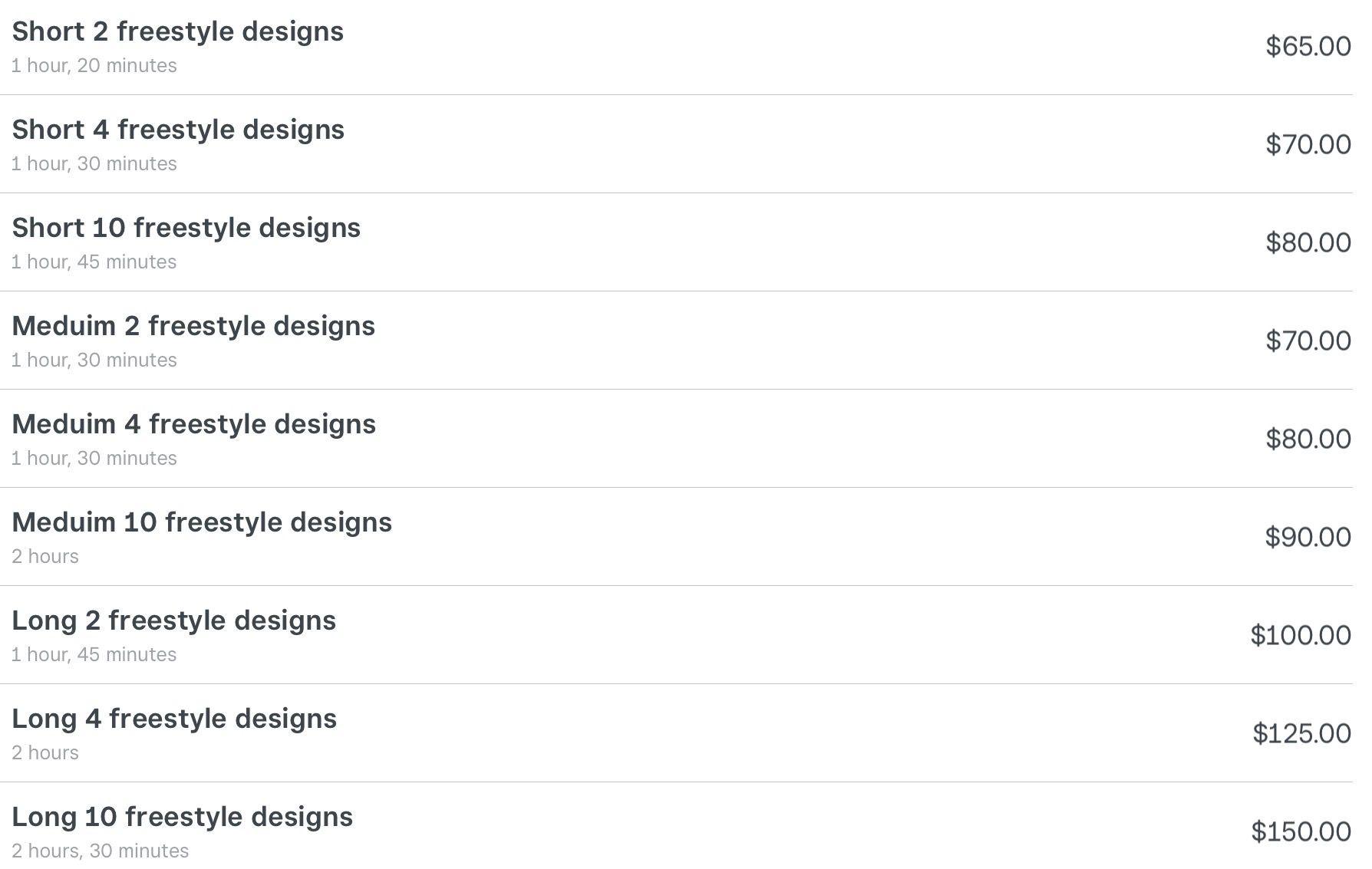Choose Meduim 10 freestyle designs
1372x869 pixels.
click(202, 522)
